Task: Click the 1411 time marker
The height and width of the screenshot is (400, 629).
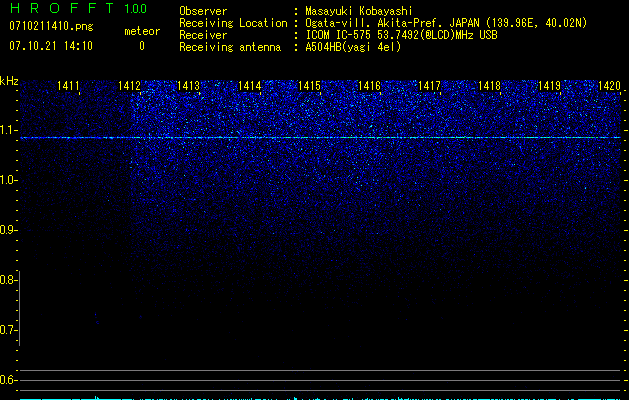Action: [x=68, y=86]
